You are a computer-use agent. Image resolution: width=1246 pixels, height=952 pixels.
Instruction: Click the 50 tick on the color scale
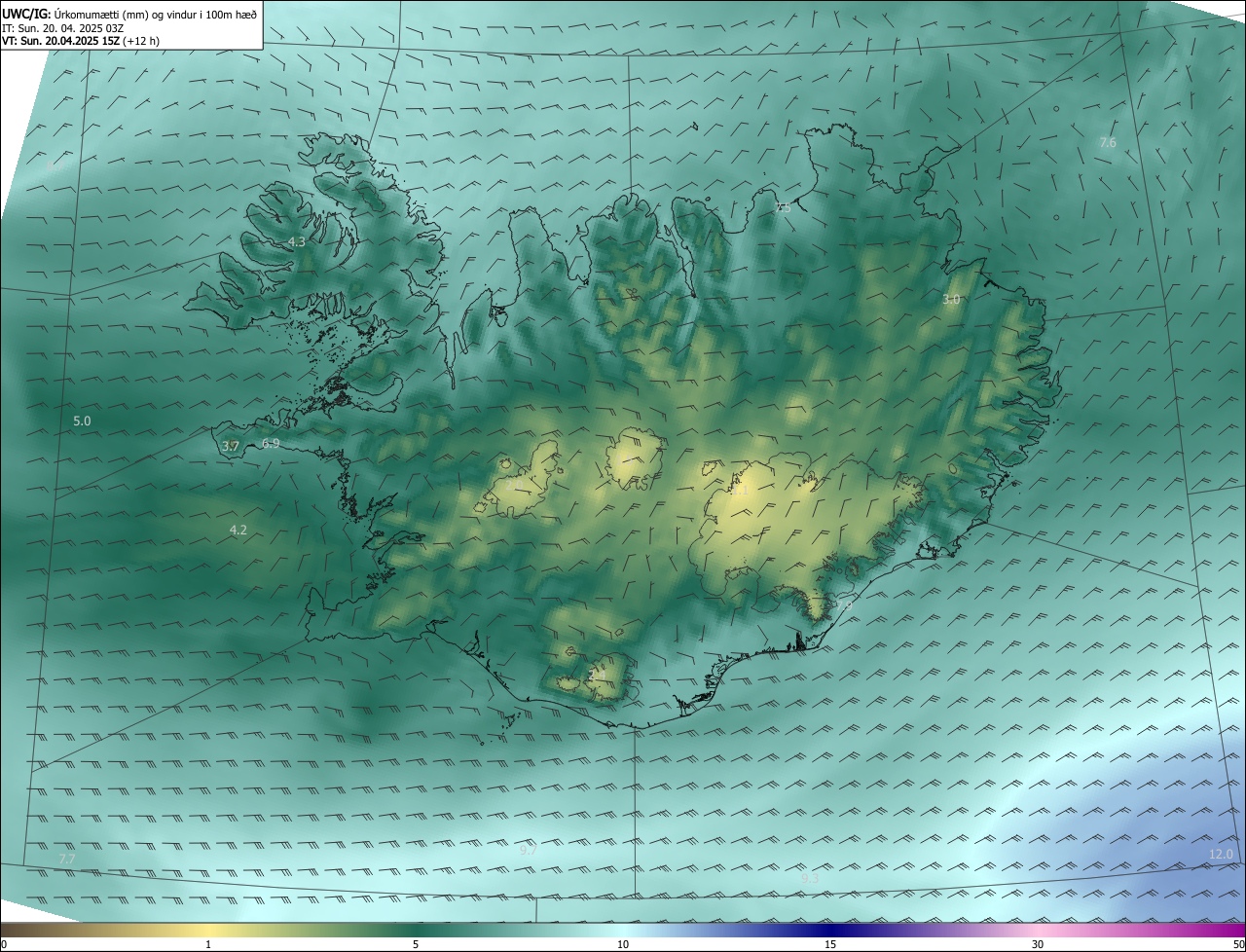pyautogui.click(x=1239, y=944)
